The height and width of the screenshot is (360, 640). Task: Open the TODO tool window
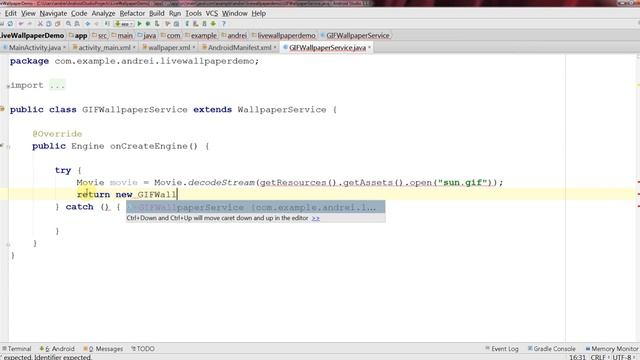click(x=143, y=349)
